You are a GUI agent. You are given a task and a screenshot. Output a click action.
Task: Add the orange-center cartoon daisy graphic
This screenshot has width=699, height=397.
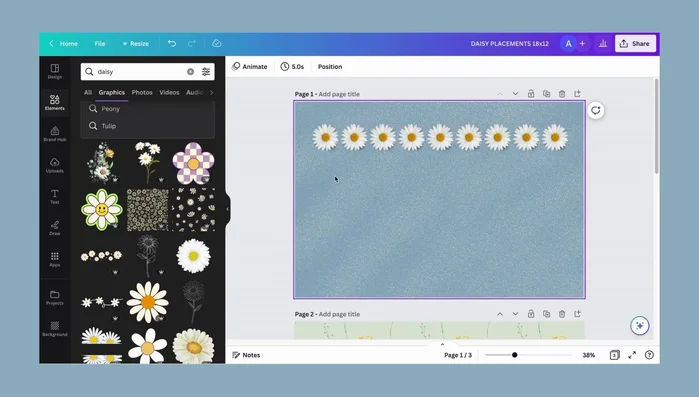[148, 302]
